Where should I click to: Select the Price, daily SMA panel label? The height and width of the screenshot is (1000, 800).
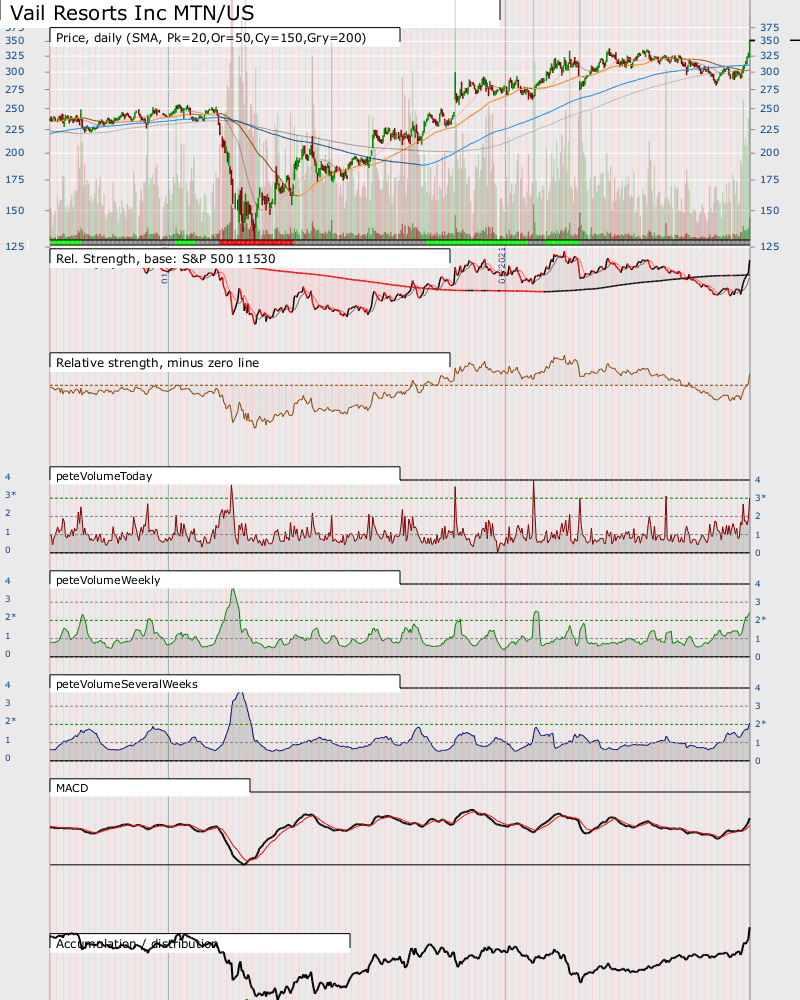(x=211, y=38)
